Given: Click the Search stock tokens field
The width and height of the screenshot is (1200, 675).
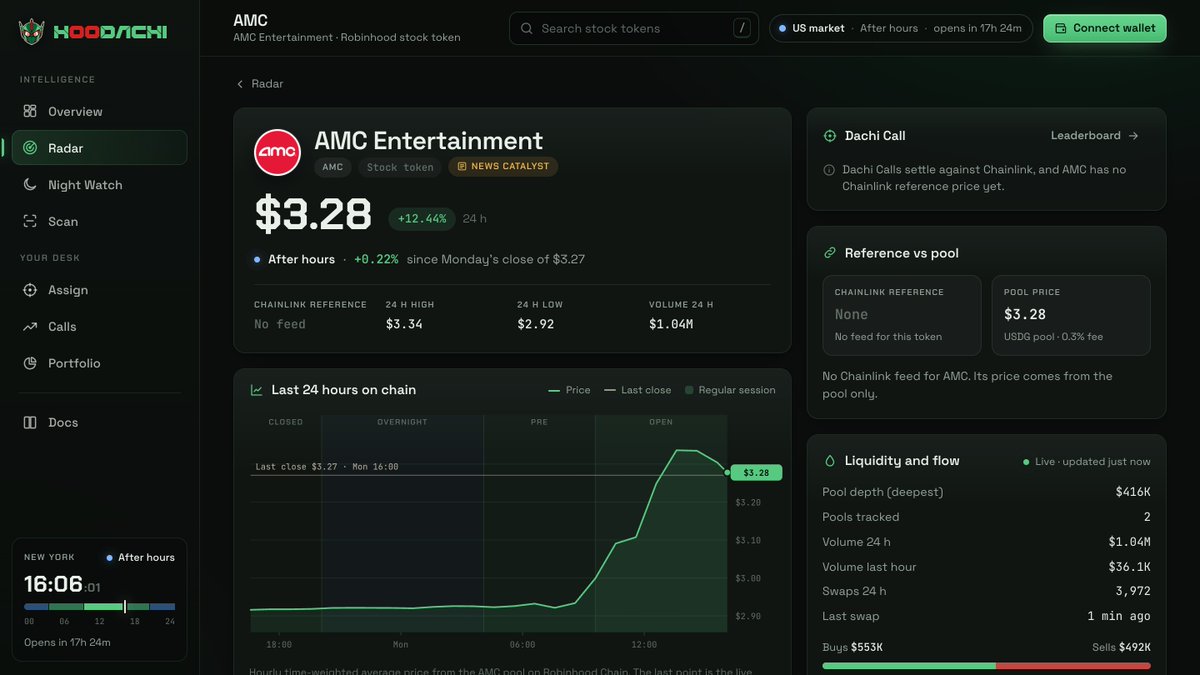Looking at the screenshot, I should tap(634, 28).
